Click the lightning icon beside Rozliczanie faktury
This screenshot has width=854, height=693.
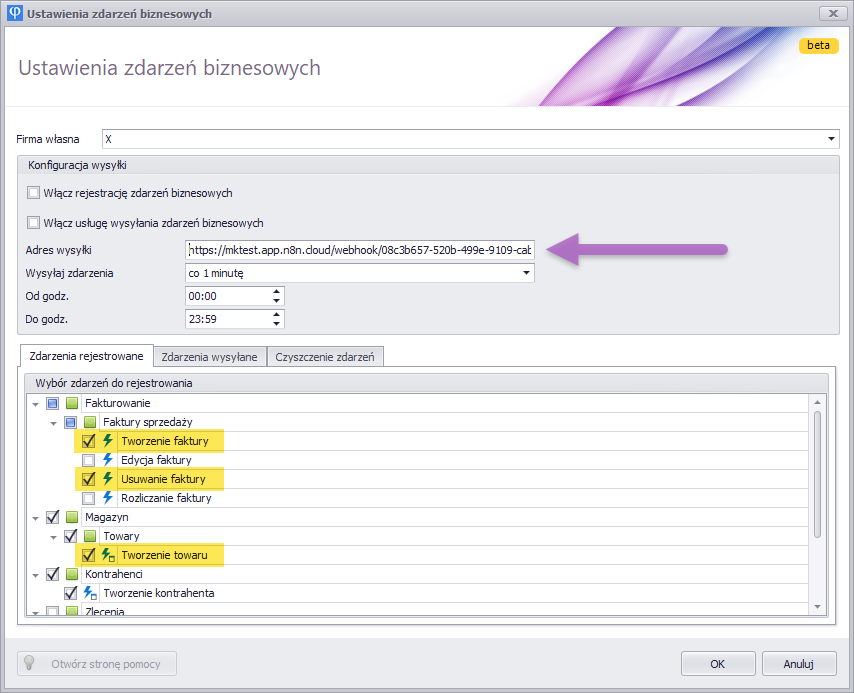point(108,498)
